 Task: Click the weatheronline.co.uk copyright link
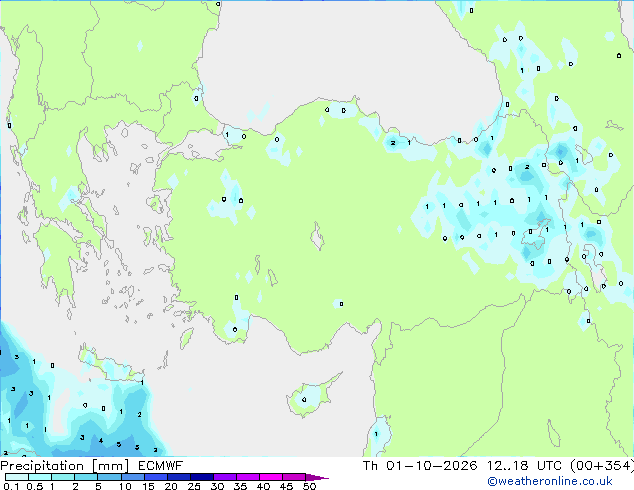point(549,481)
